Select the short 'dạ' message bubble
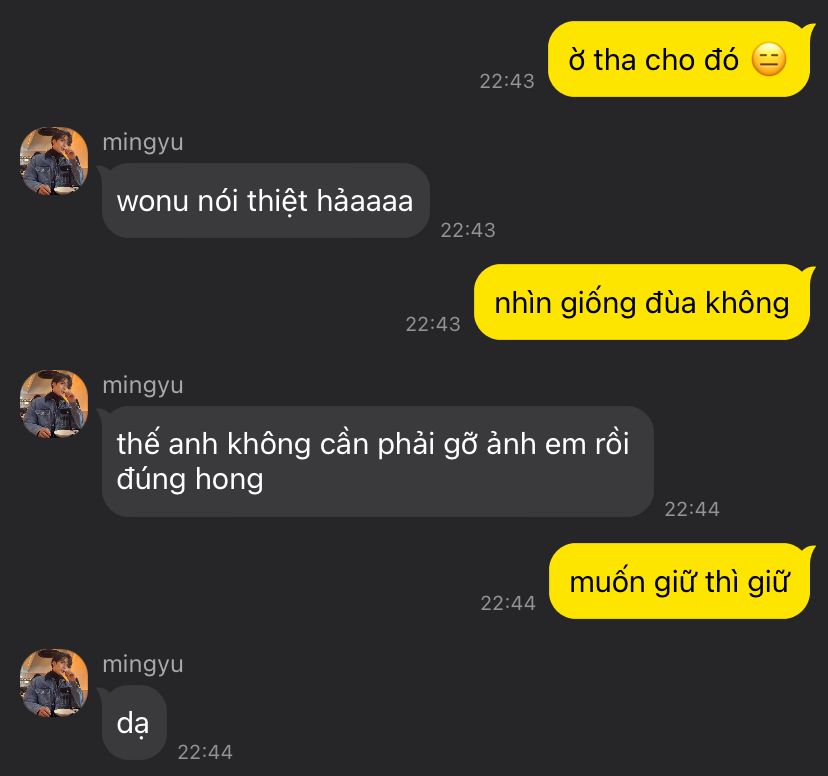This screenshot has height=776, width=828. tap(134, 723)
